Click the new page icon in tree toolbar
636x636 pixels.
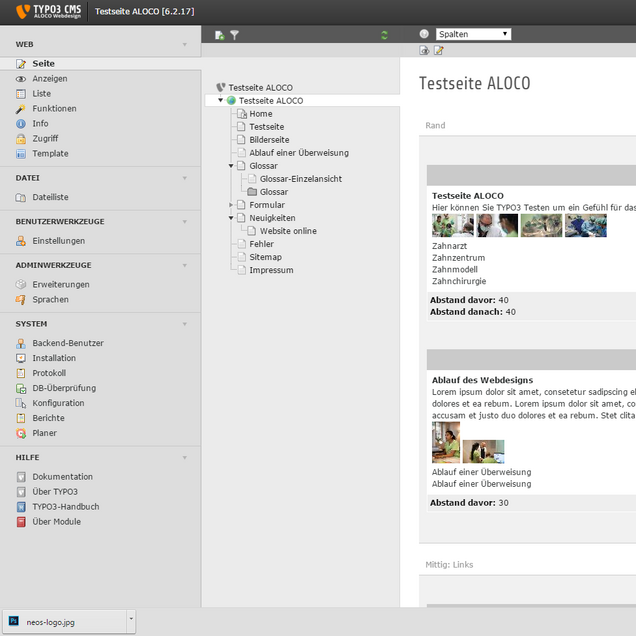coord(220,35)
